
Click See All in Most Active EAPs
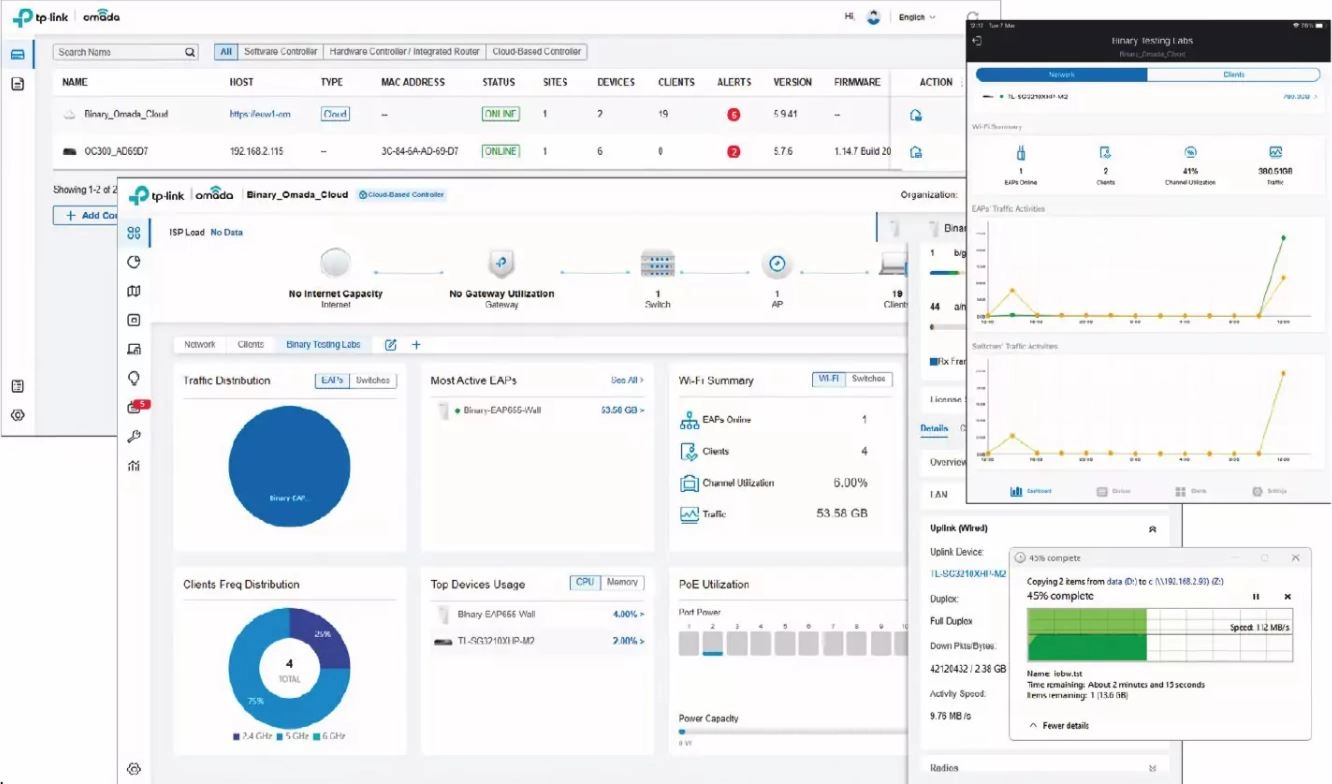(x=628, y=381)
